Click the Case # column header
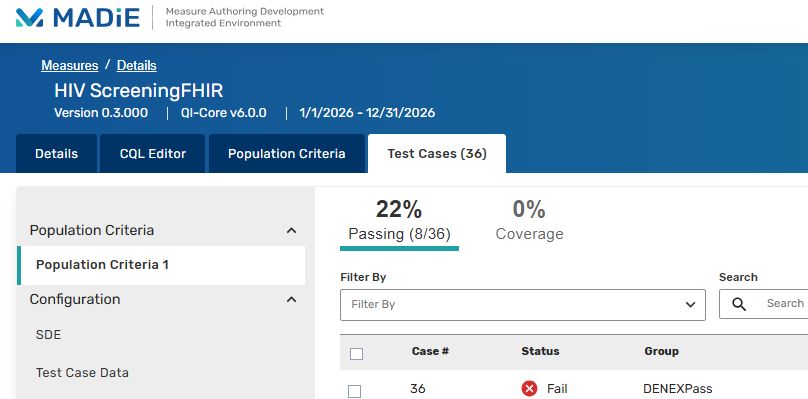The height and width of the screenshot is (399, 808). point(430,351)
